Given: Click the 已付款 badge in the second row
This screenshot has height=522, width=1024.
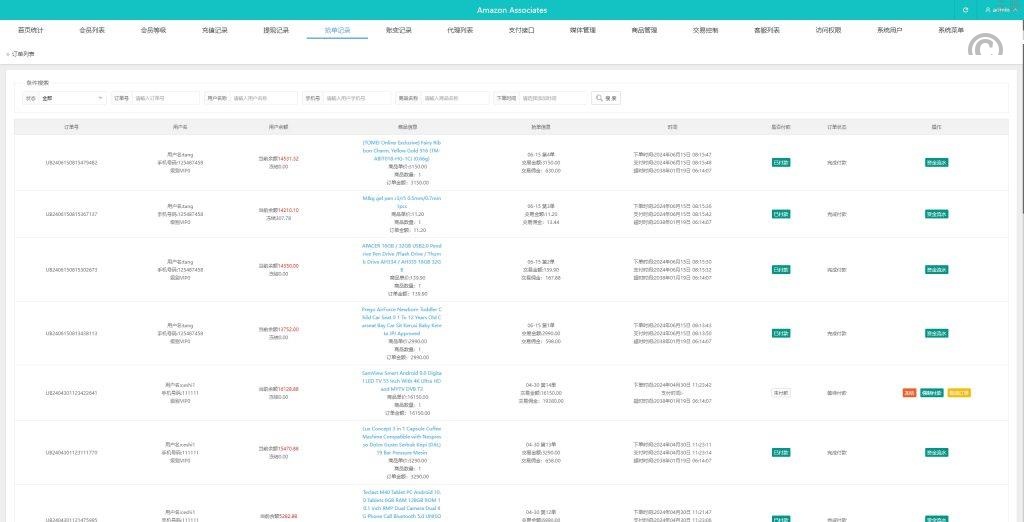Looking at the screenshot, I should click(x=781, y=214).
